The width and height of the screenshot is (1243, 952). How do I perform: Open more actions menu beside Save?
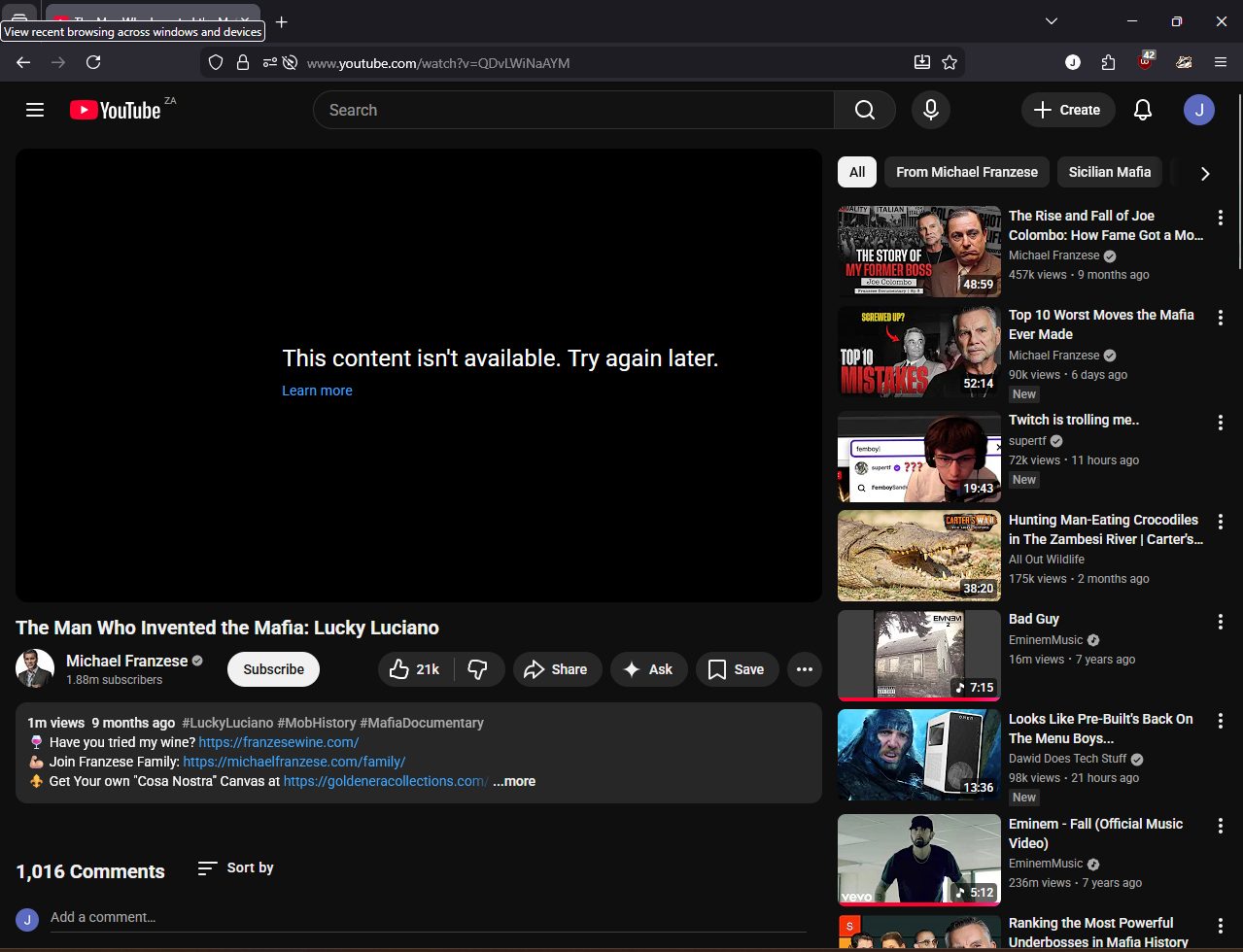click(804, 669)
